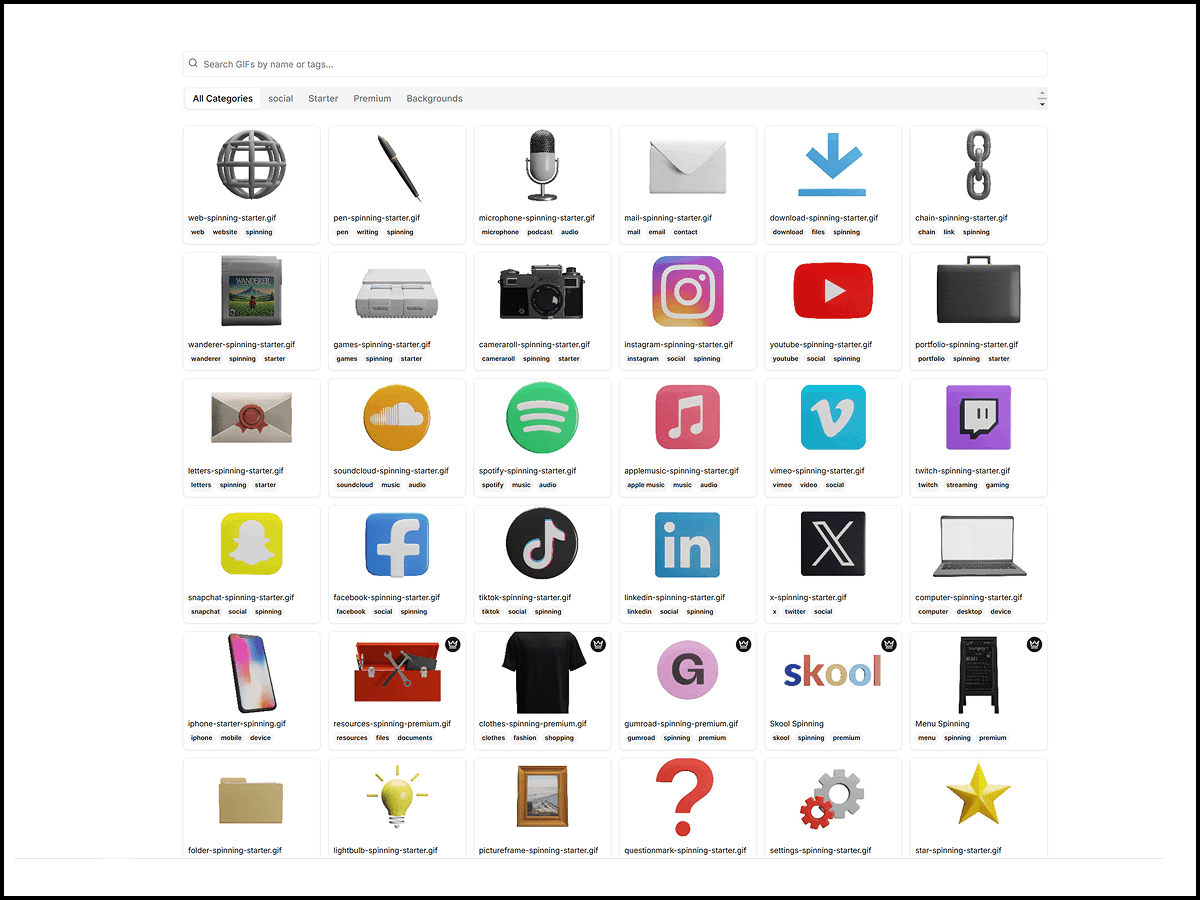Screen dimensions: 1200x900
Task: Click the website tag on web card
Action: (225, 232)
